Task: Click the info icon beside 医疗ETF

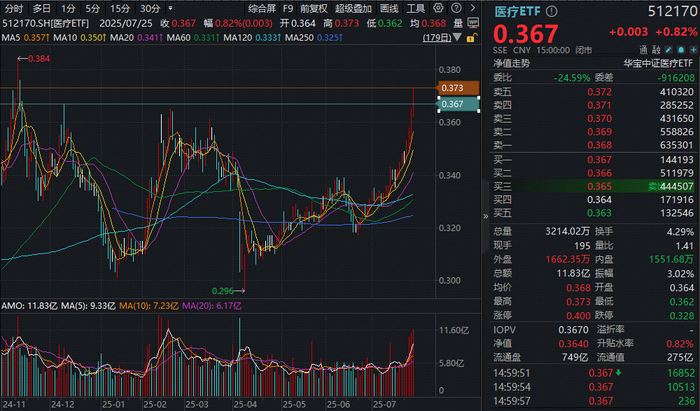Action: pyautogui.click(x=551, y=11)
